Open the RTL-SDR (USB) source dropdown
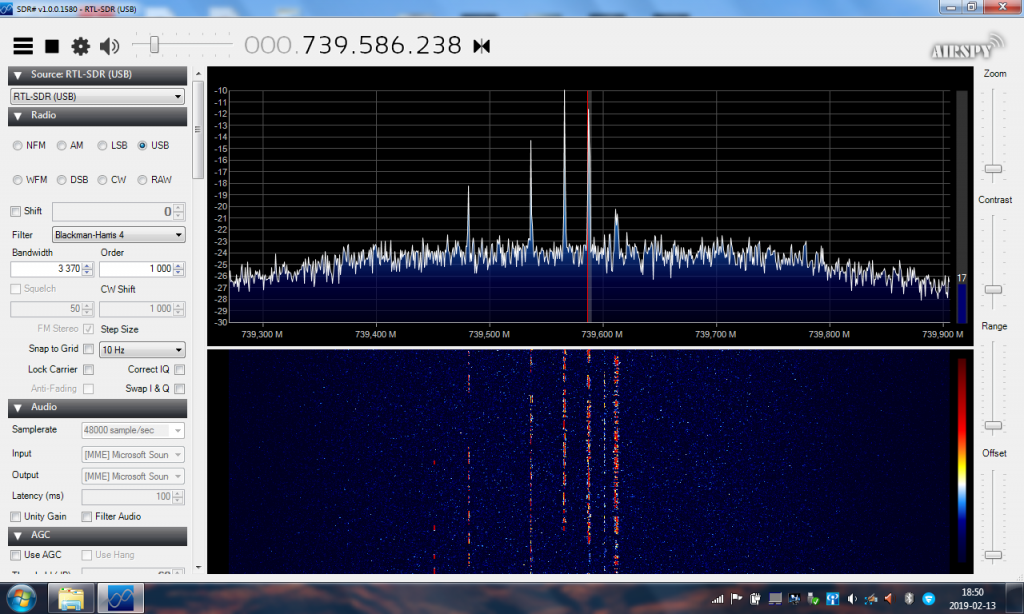The width and height of the screenshot is (1024, 614). [97, 96]
